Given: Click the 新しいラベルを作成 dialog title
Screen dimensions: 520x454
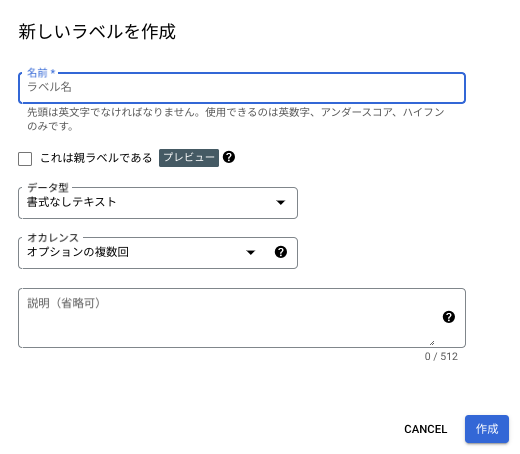Looking at the screenshot, I should click(x=97, y=32).
